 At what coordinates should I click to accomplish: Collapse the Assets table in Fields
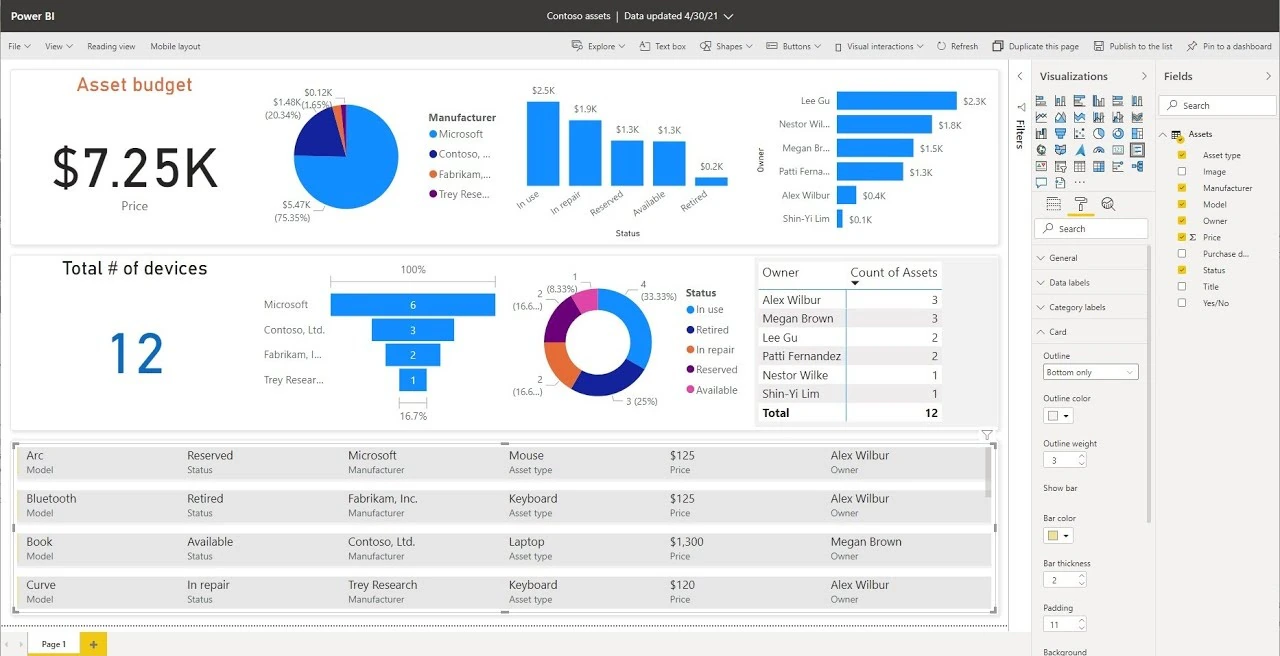click(1164, 134)
